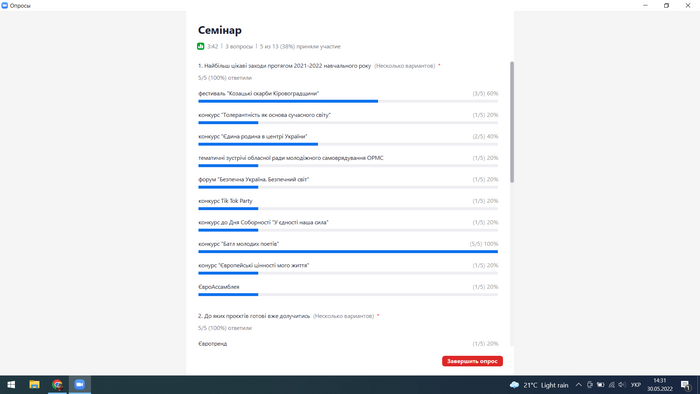Open the network tray icon

click(x=612, y=385)
